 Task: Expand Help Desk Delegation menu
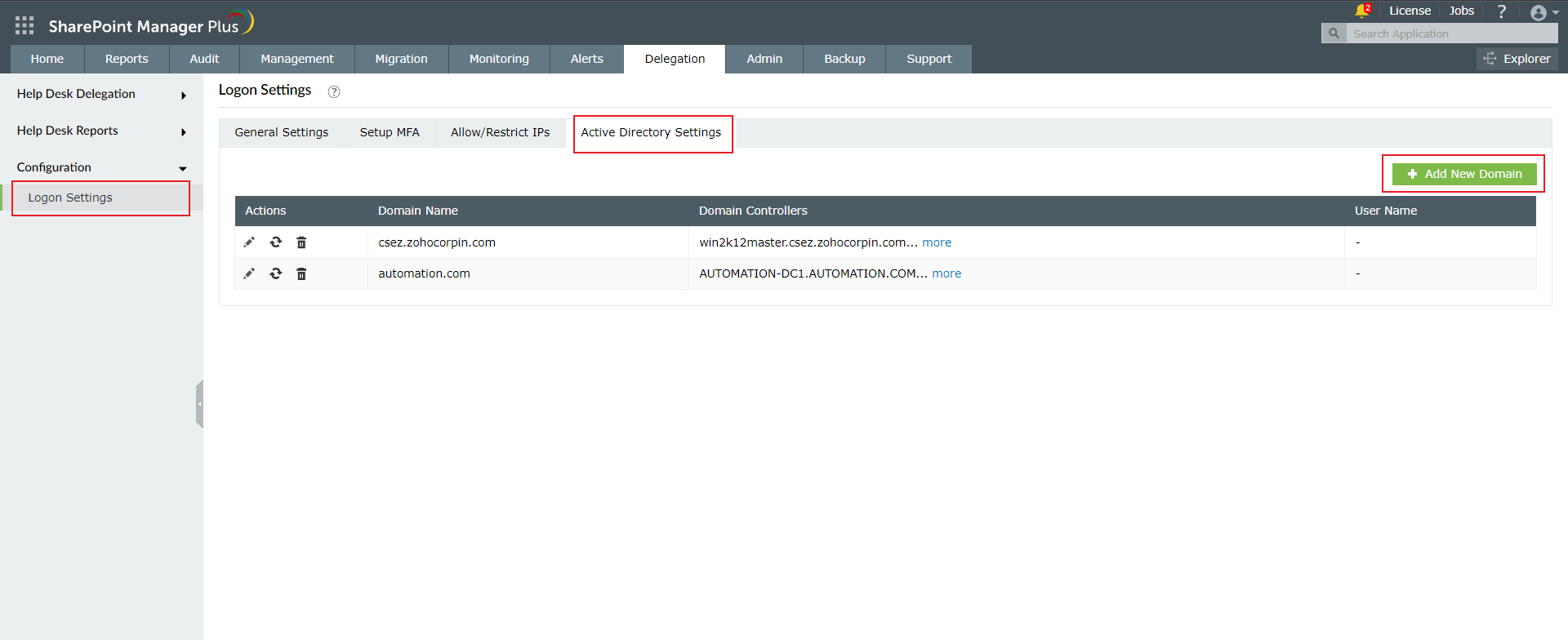(101, 94)
